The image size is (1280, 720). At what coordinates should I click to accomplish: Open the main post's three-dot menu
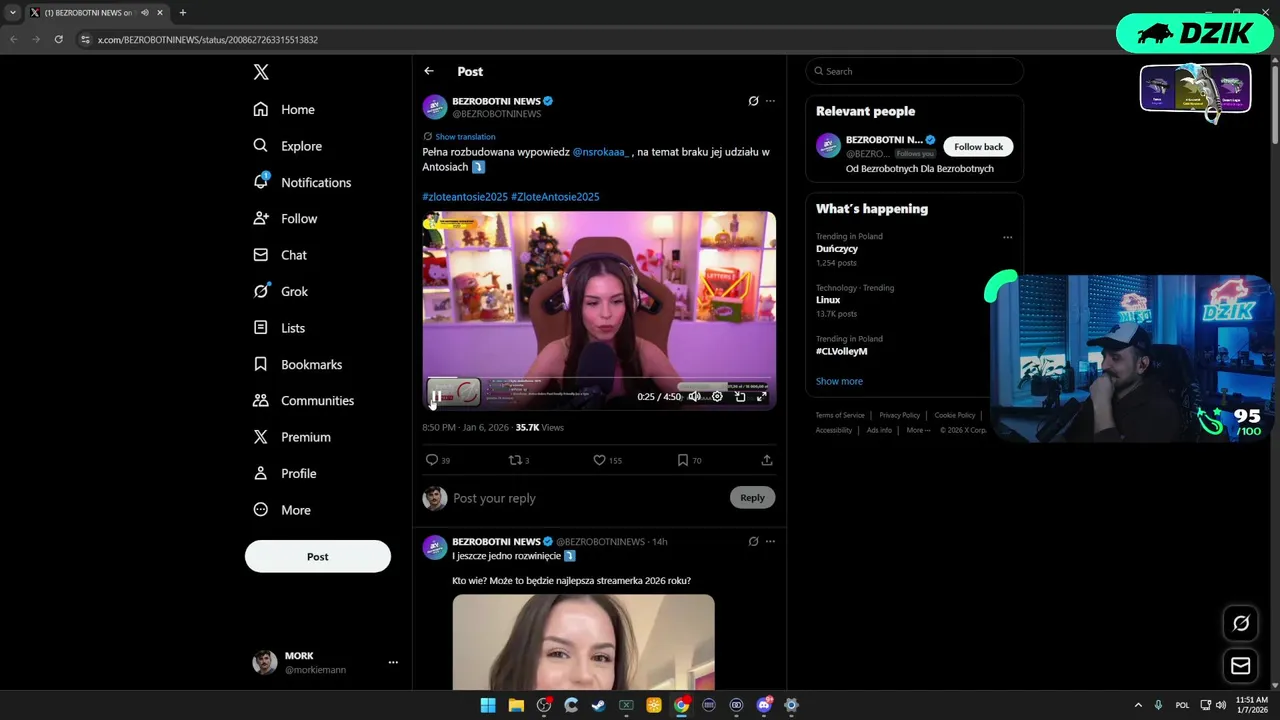(x=770, y=101)
